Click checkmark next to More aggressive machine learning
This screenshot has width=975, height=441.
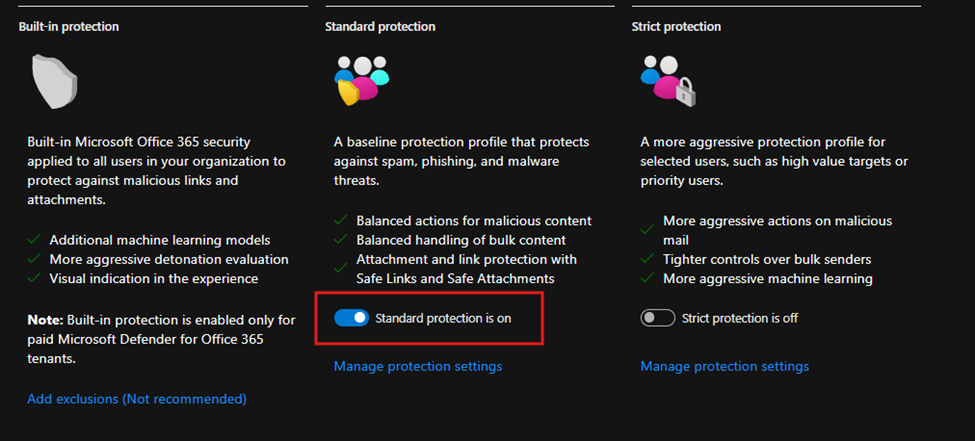coord(648,279)
